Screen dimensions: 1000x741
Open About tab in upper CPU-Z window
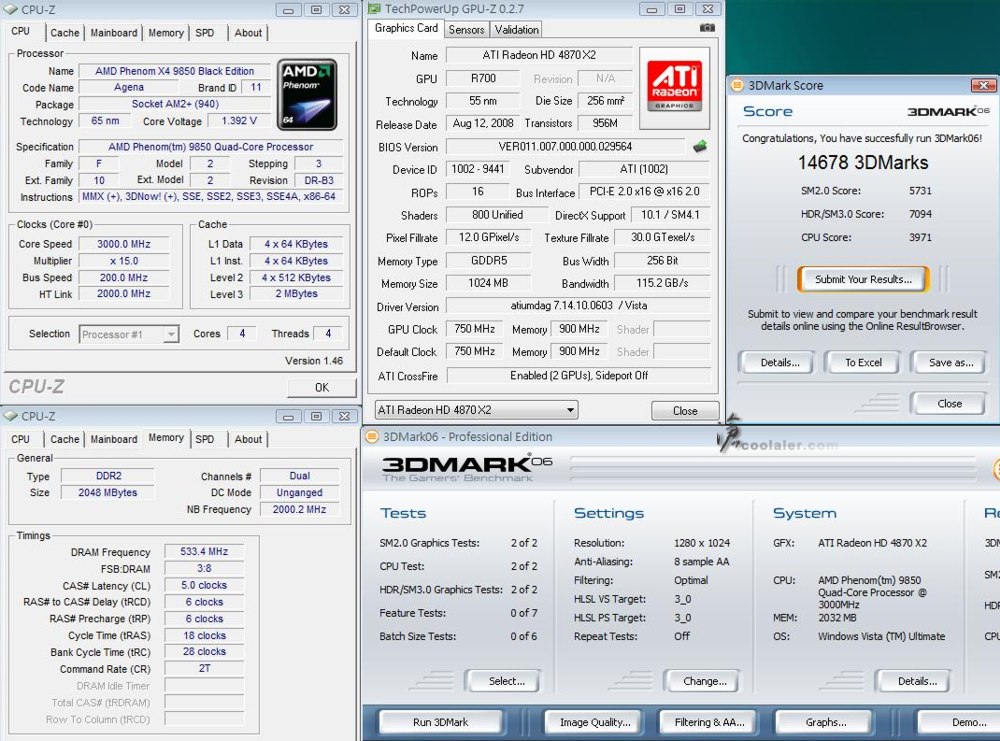248,33
